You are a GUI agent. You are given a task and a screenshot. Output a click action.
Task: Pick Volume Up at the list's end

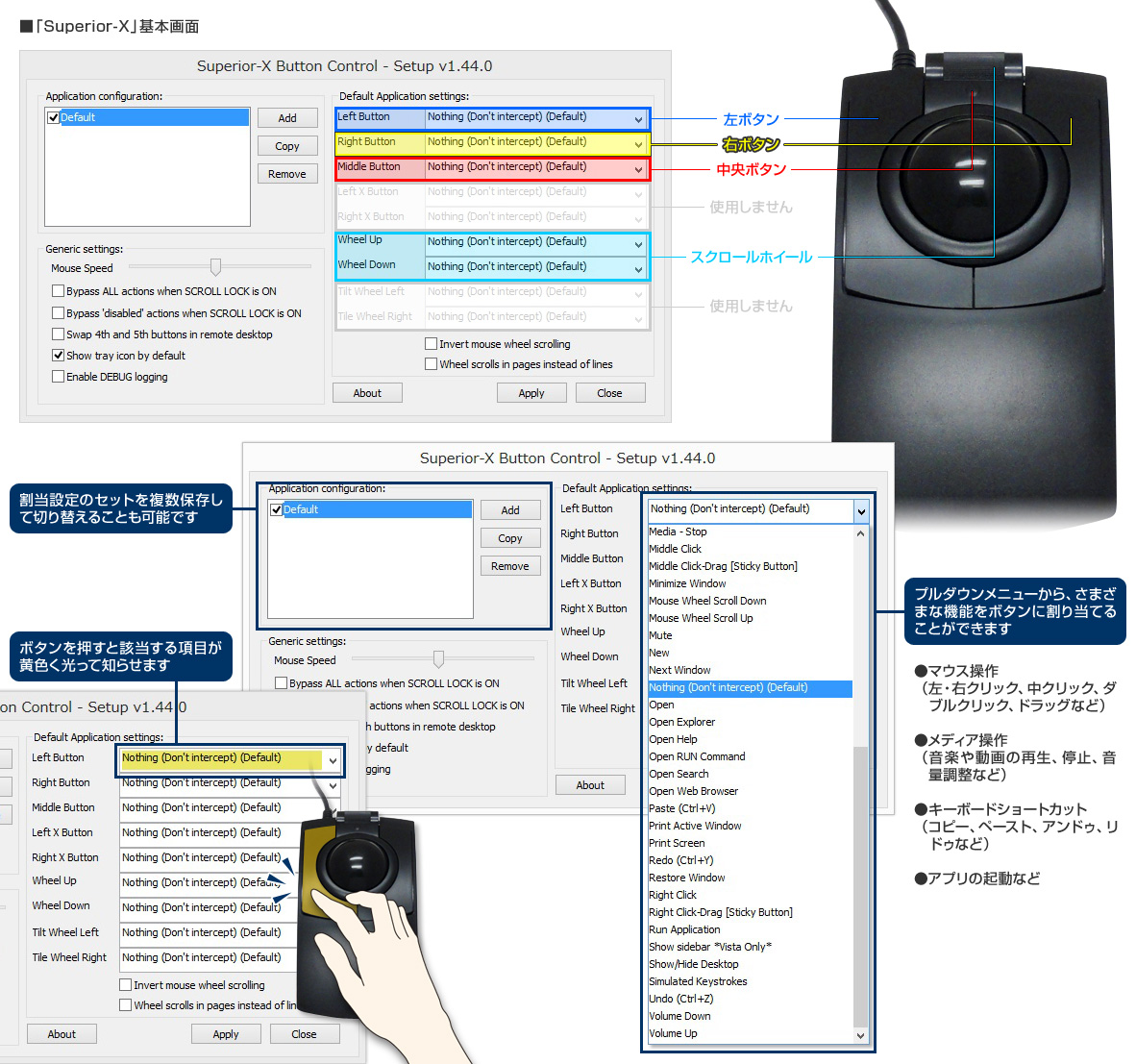pos(750,1034)
